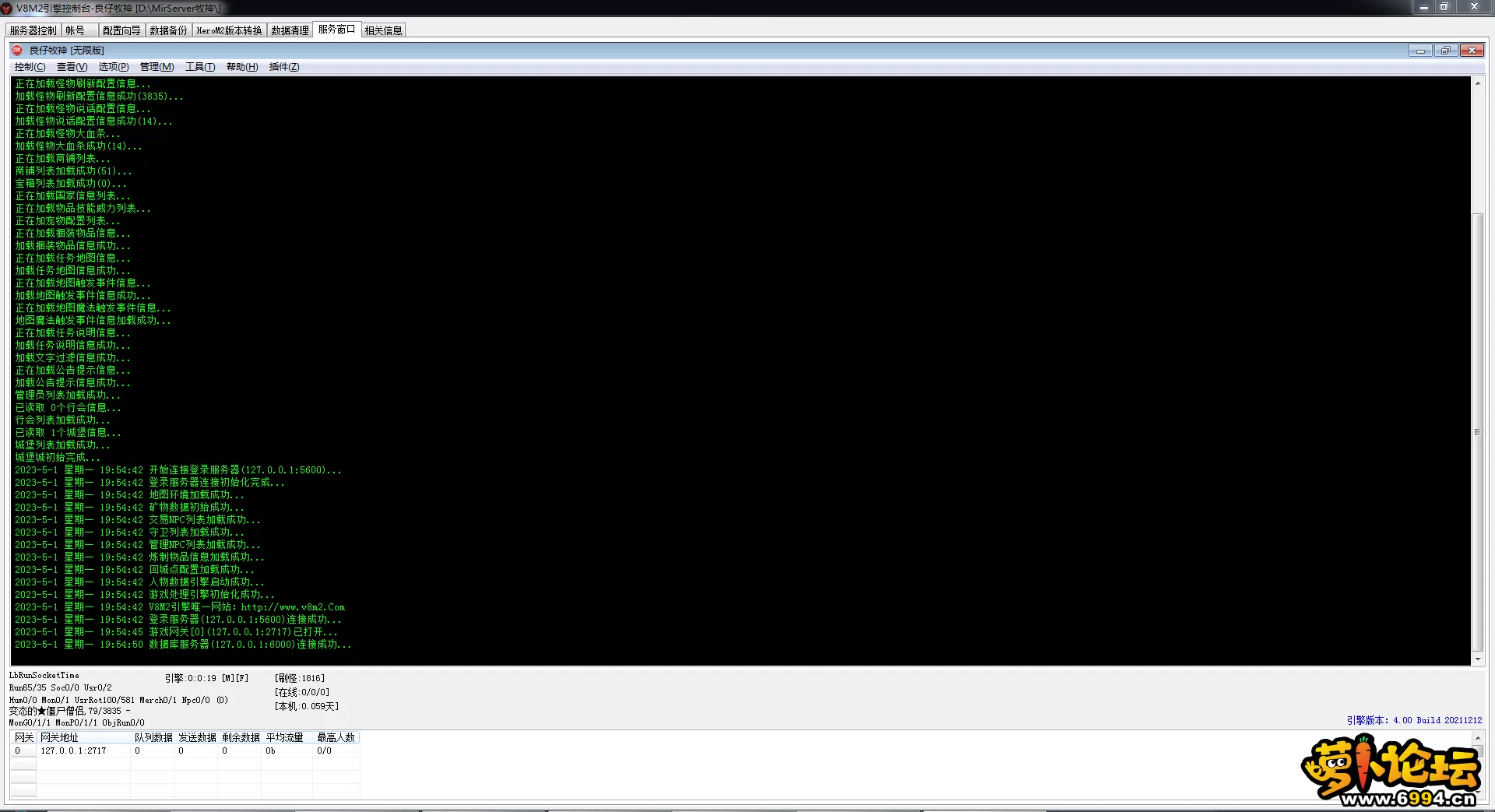
Task: Click the LbRunSocketTime label
Action: pos(44,675)
